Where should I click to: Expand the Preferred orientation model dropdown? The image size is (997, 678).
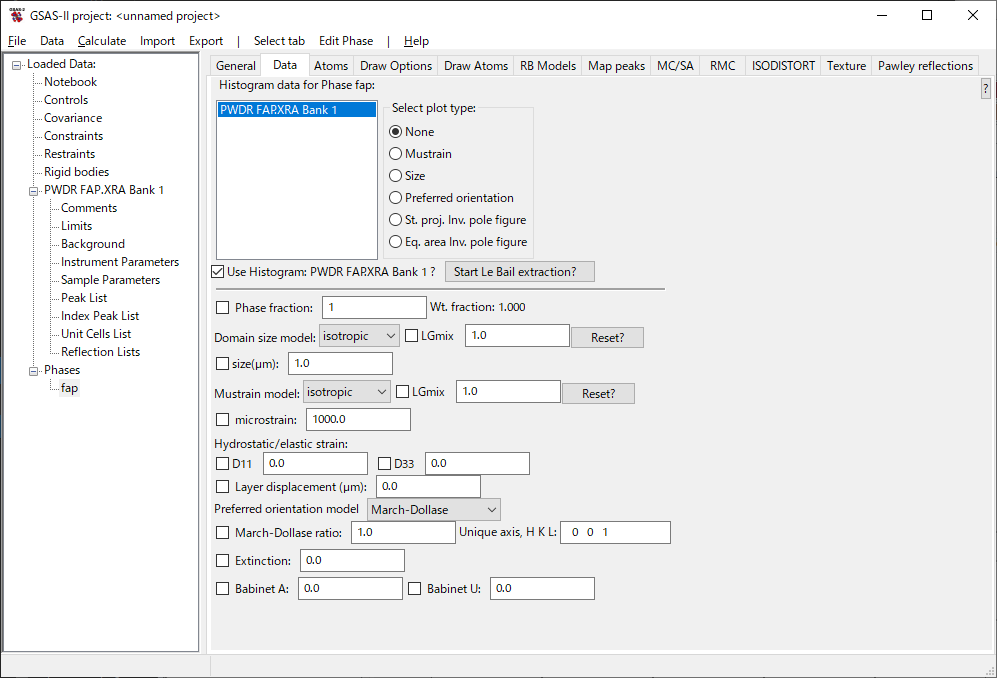click(x=434, y=510)
